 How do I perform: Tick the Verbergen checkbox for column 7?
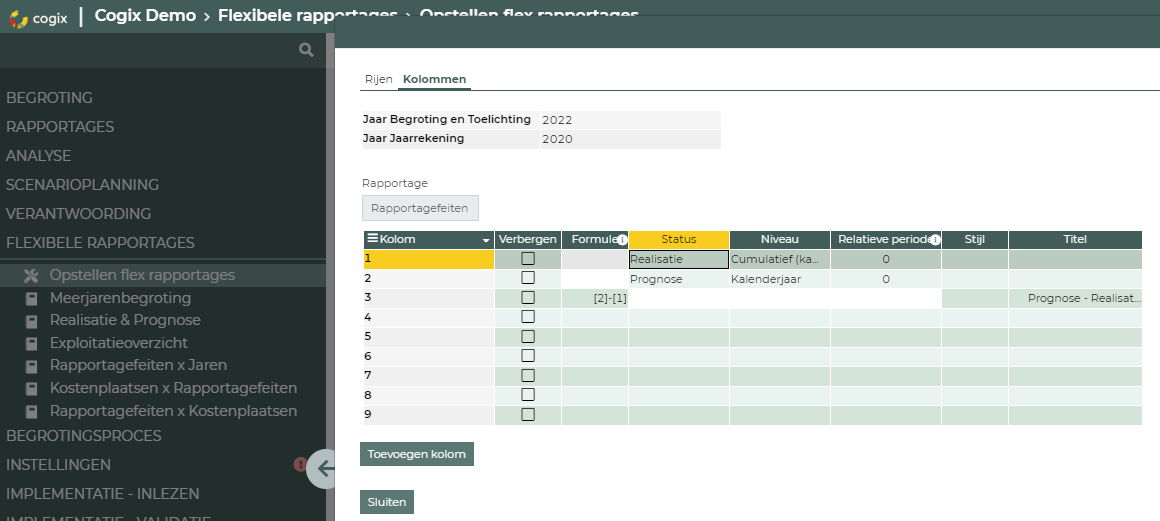click(527, 375)
